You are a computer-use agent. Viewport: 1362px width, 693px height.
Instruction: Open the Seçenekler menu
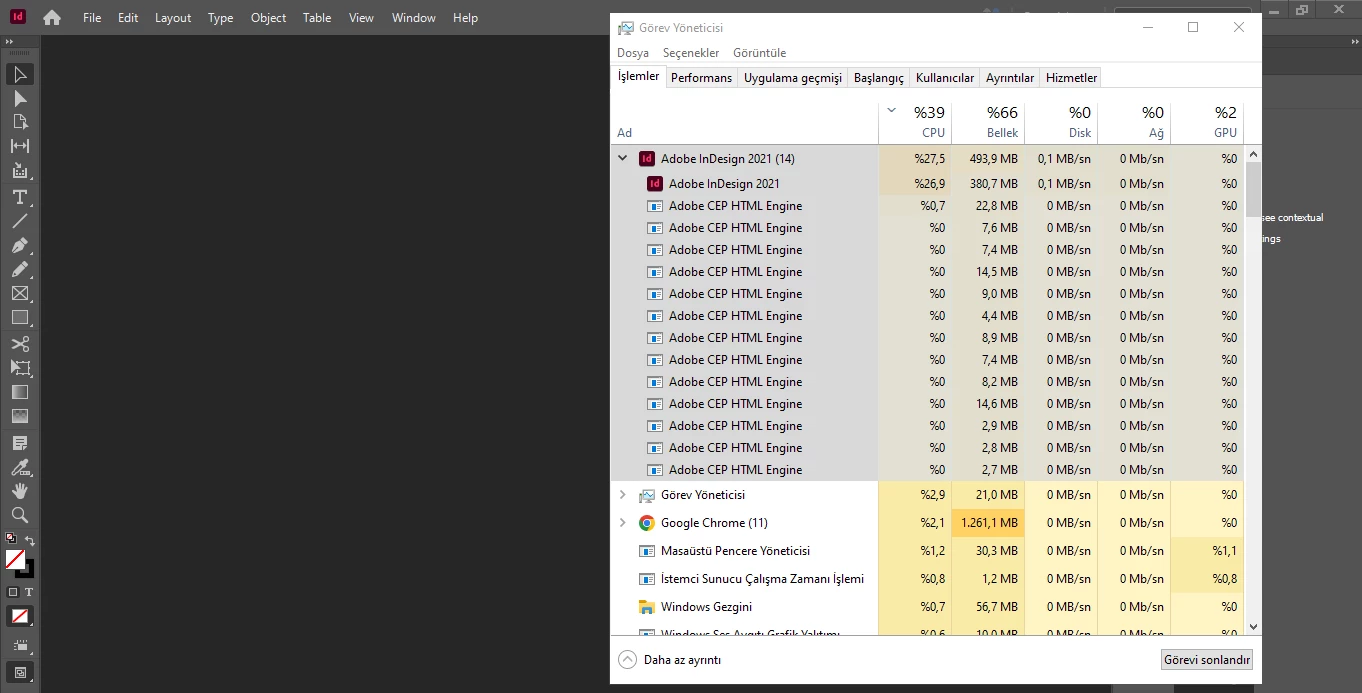(x=691, y=53)
